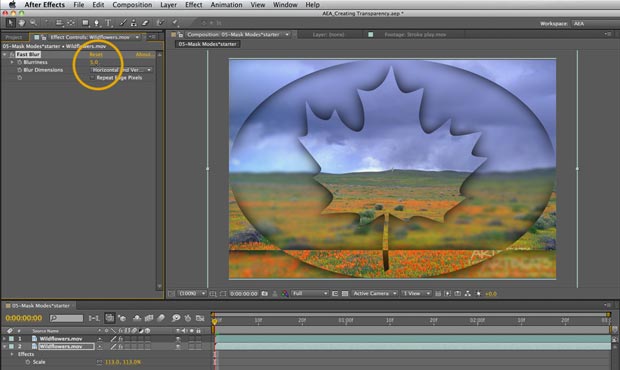Toggle Draft 3D button in timeline
This screenshot has width=620, height=370.
[123, 318]
